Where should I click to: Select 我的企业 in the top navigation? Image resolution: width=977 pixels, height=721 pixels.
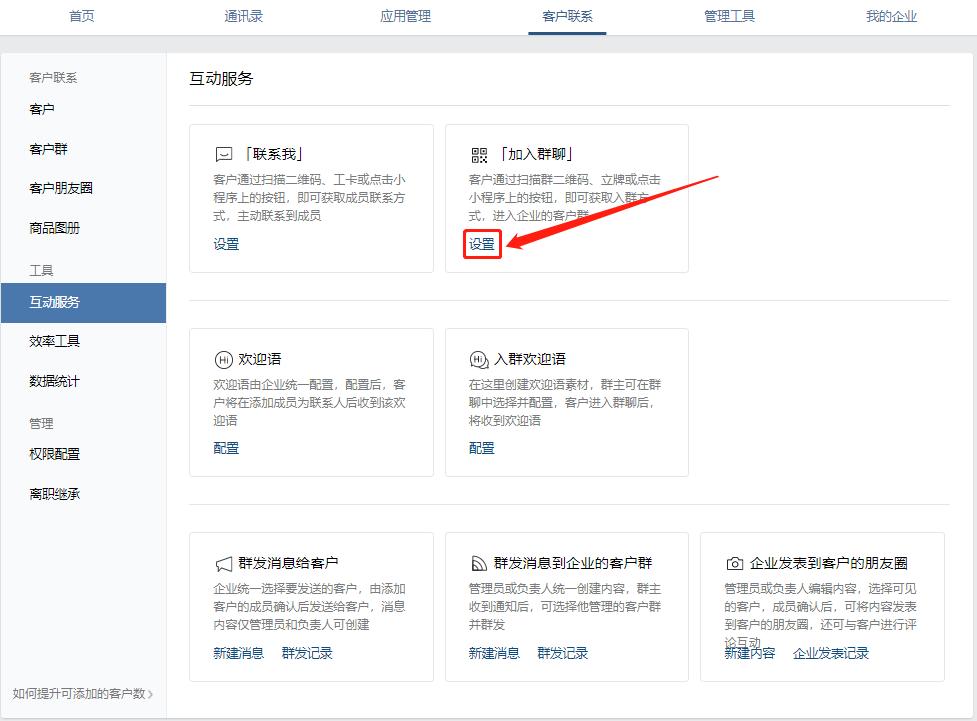[891, 16]
